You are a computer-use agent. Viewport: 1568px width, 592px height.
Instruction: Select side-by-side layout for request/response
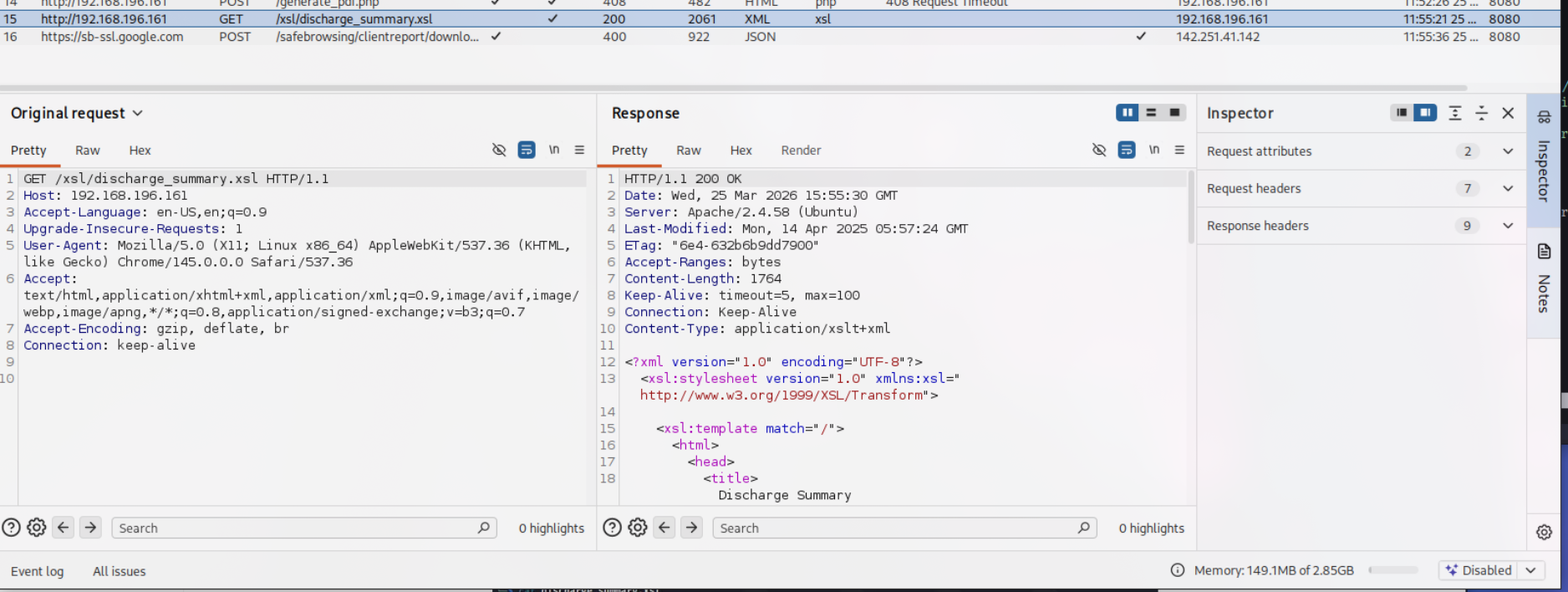(x=1128, y=112)
